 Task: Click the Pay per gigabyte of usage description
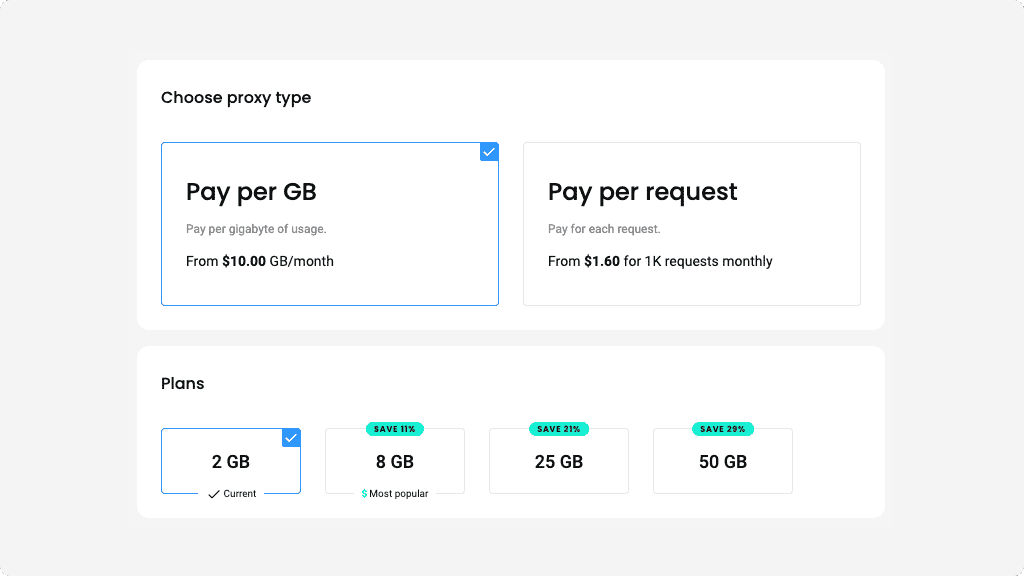(x=256, y=229)
